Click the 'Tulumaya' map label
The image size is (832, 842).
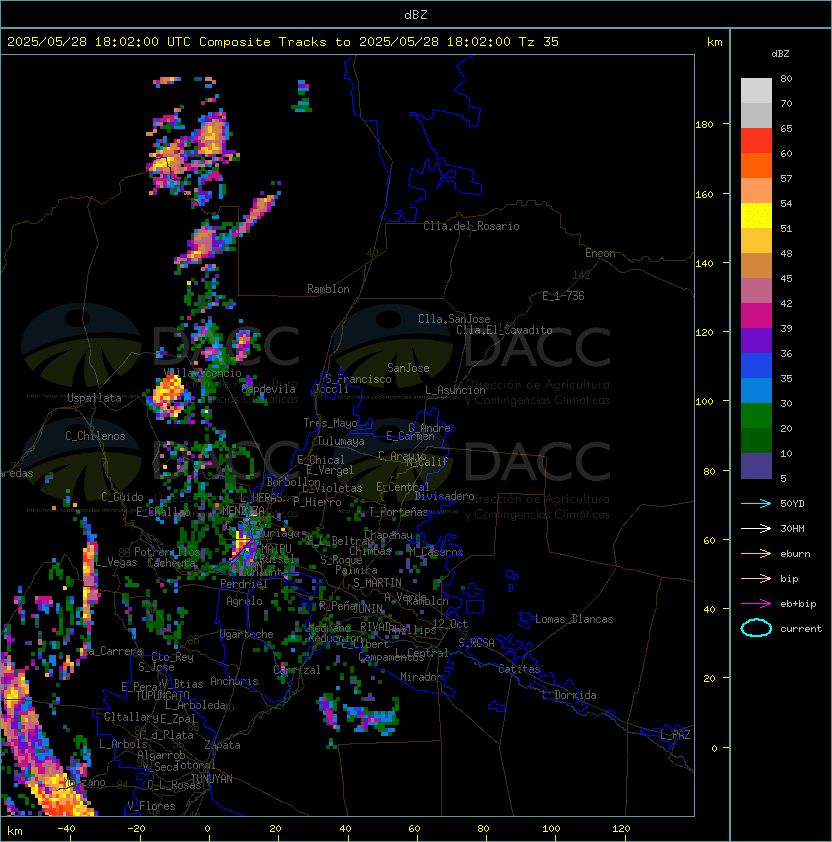click(341, 441)
